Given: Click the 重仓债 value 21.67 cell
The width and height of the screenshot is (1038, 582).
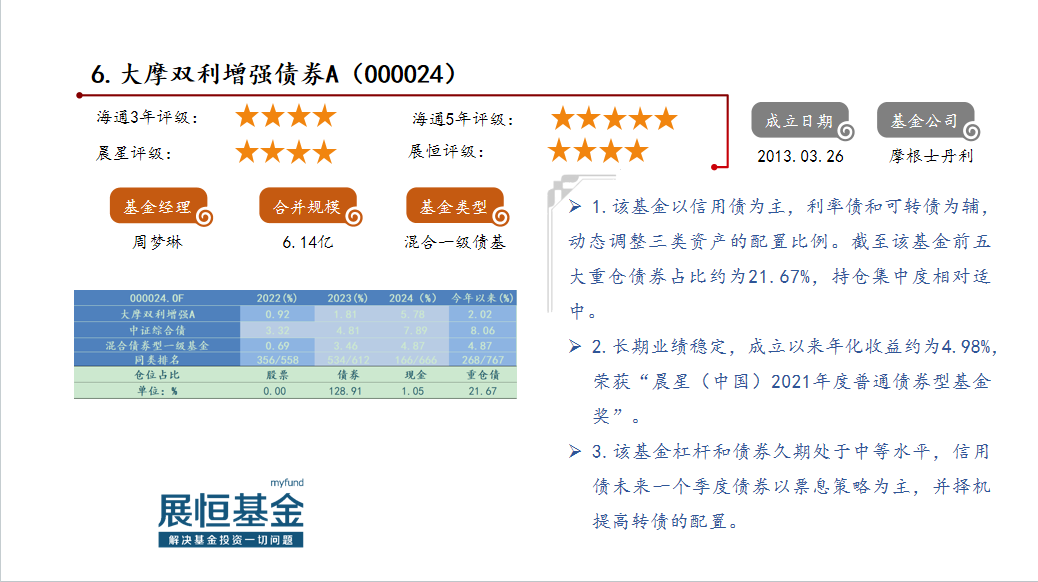Looking at the screenshot, I should point(482,391).
